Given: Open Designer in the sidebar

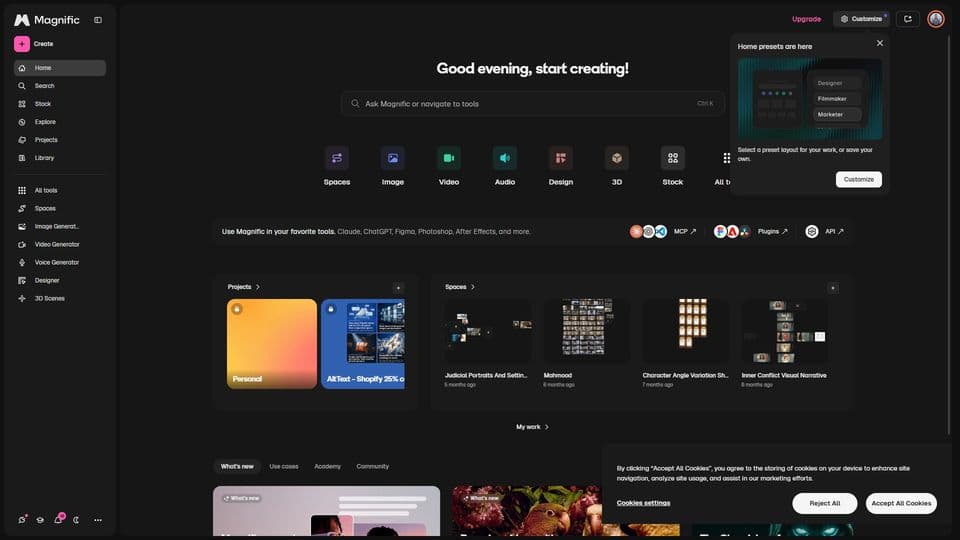Looking at the screenshot, I should point(60,280).
